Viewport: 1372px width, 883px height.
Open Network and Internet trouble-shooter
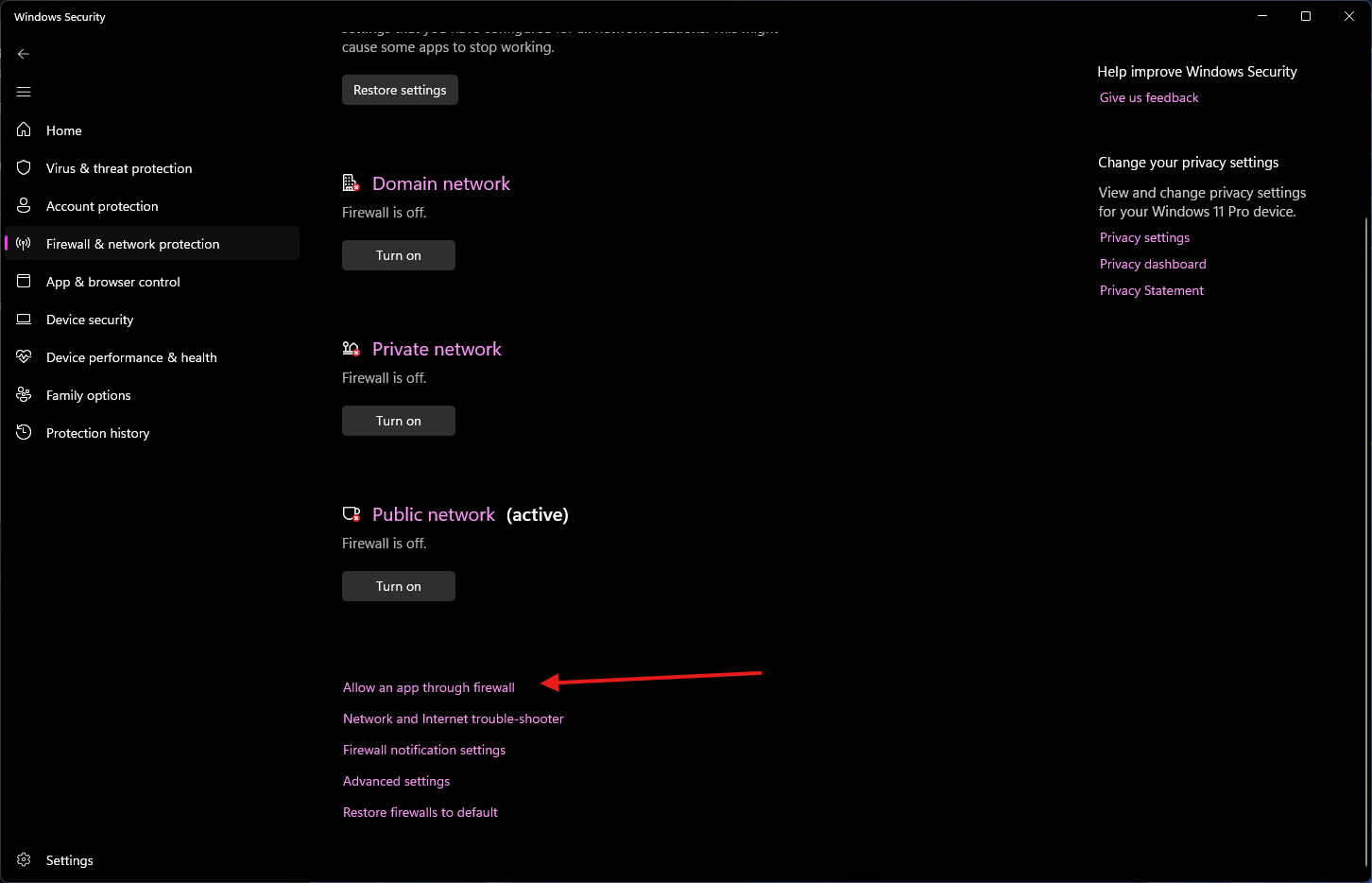454,719
